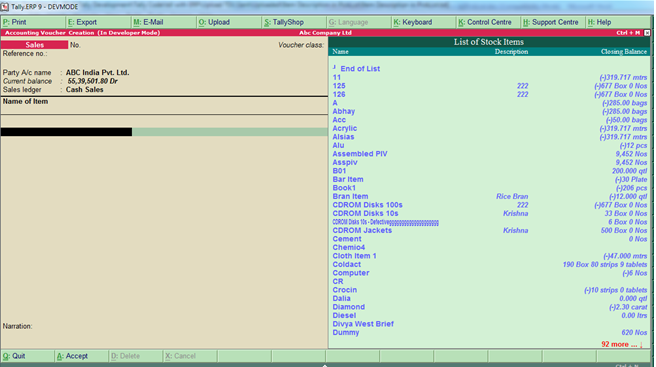Click the Tally.ERP 9 title bar icon

5,7
